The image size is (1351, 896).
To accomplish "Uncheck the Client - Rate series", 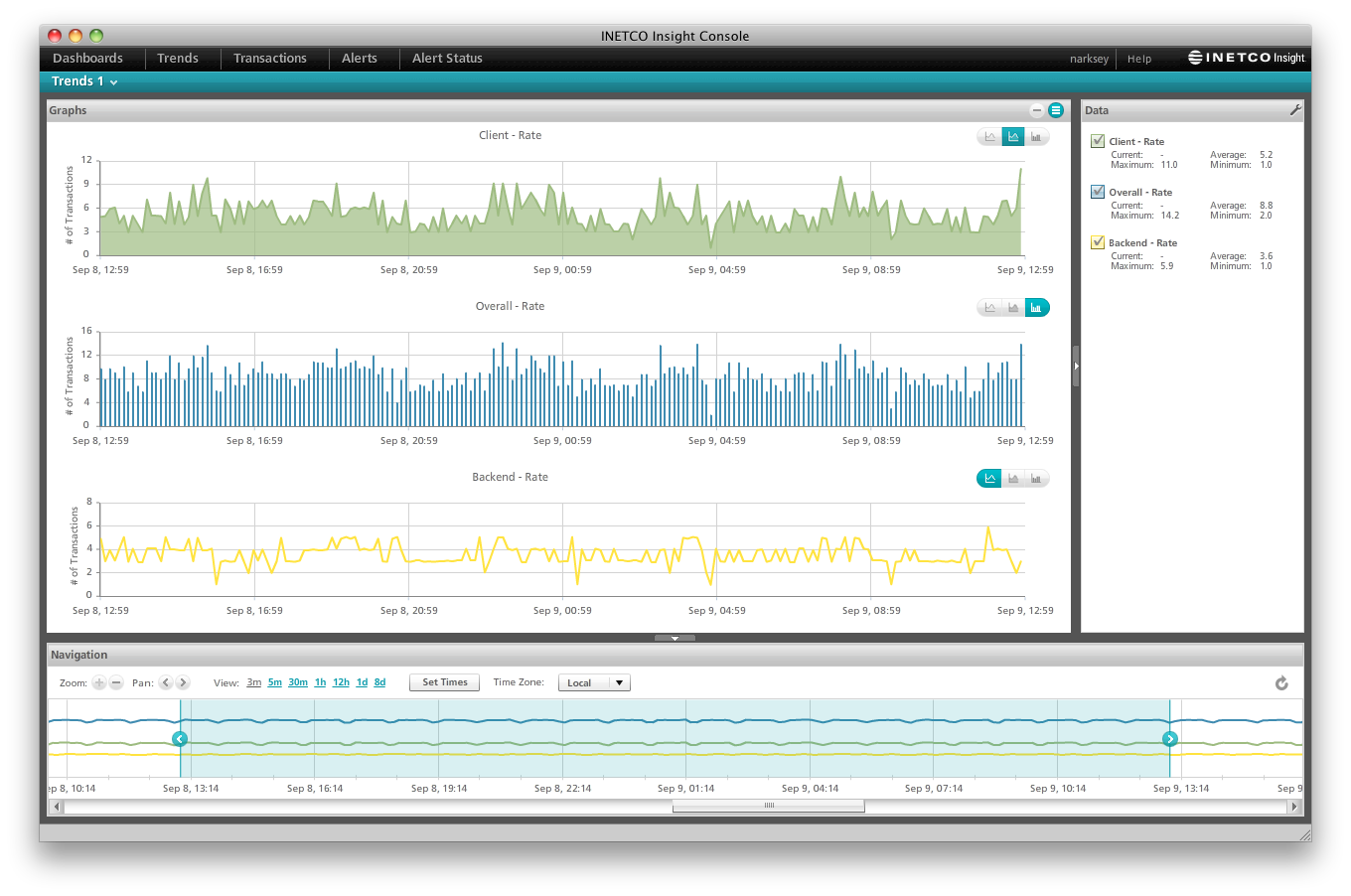I will 1098,141.
